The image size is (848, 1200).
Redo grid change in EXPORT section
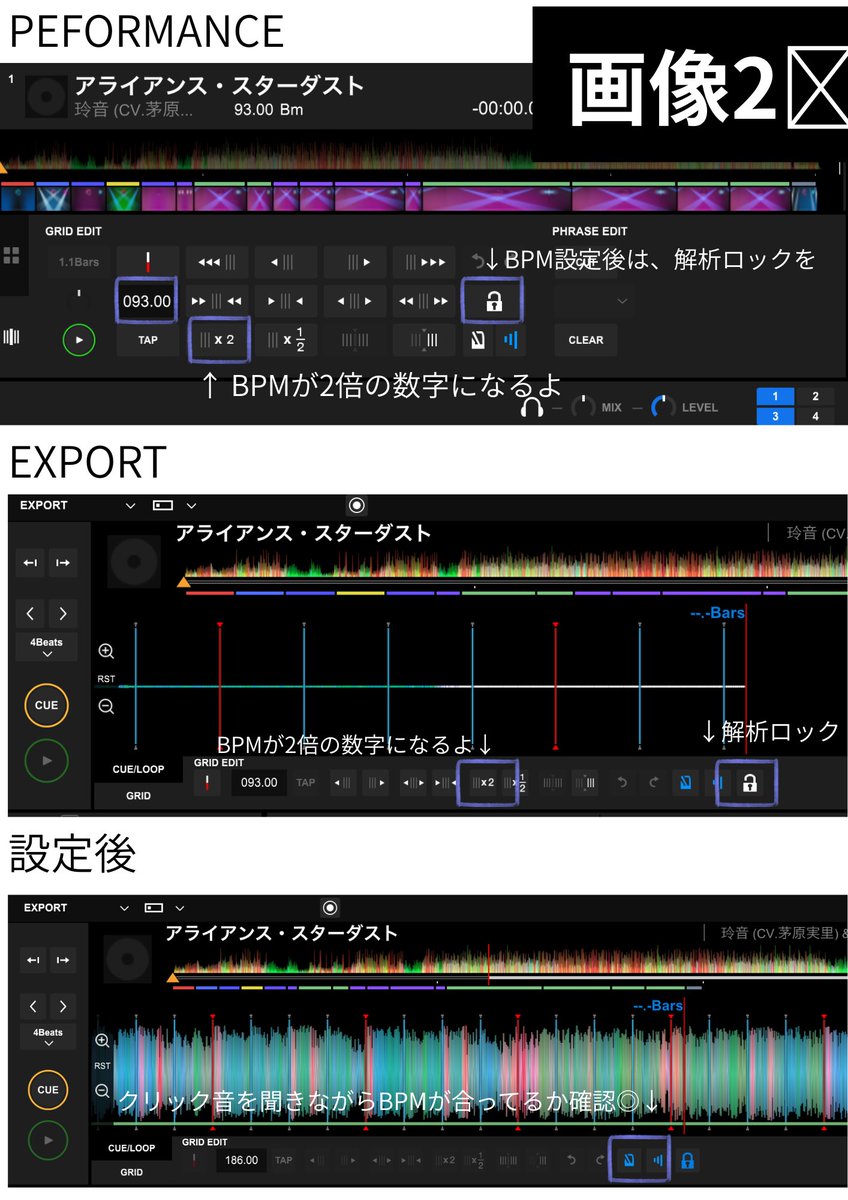coord(653,782)
